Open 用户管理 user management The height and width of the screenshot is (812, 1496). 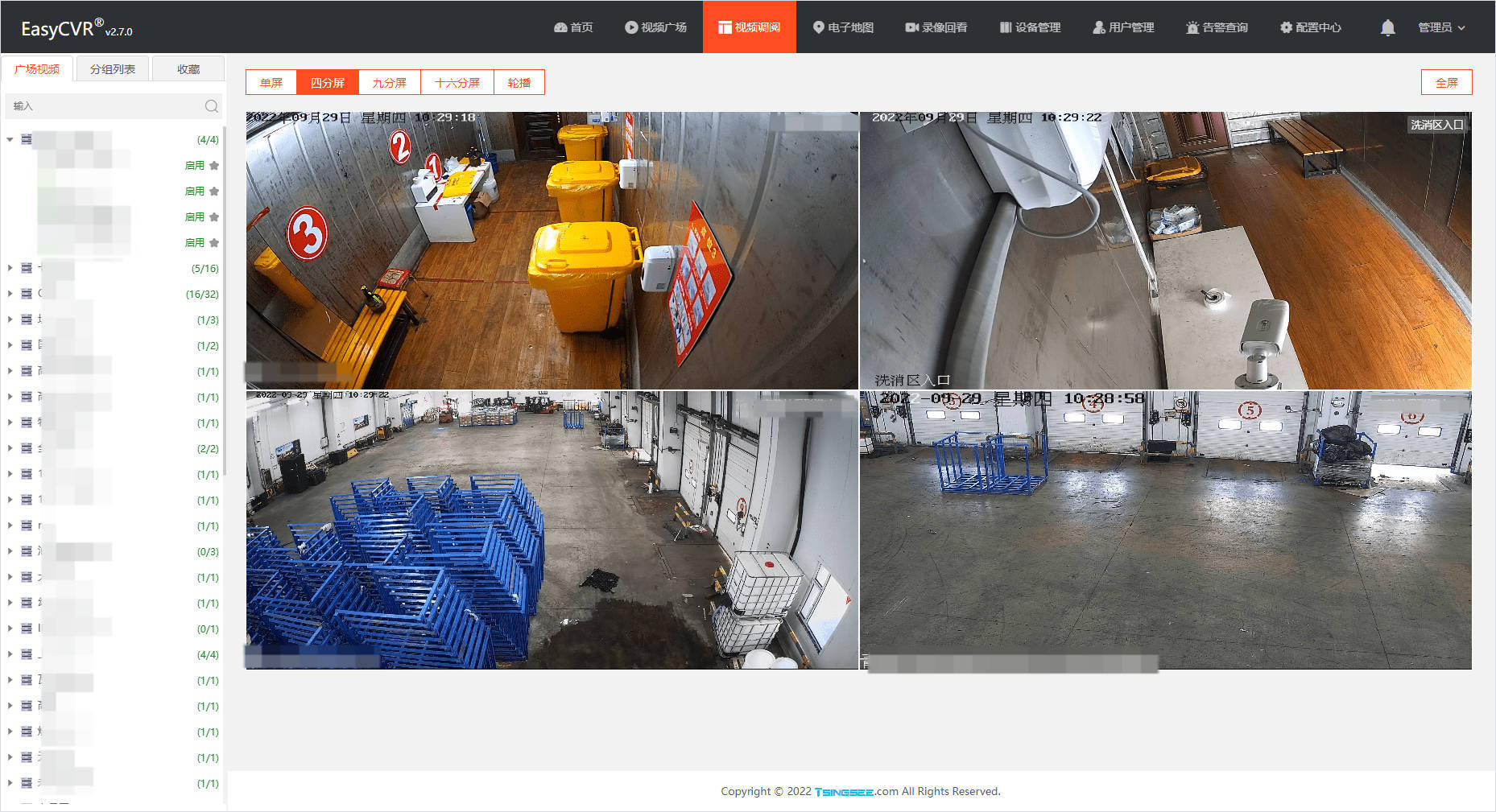click(1123, 27)
